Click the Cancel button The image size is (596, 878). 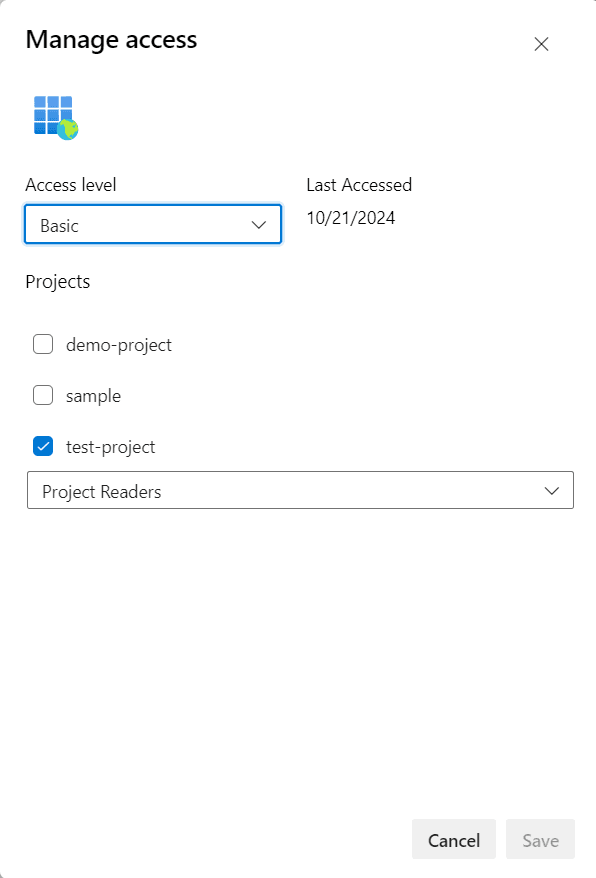tap(453, 839)
